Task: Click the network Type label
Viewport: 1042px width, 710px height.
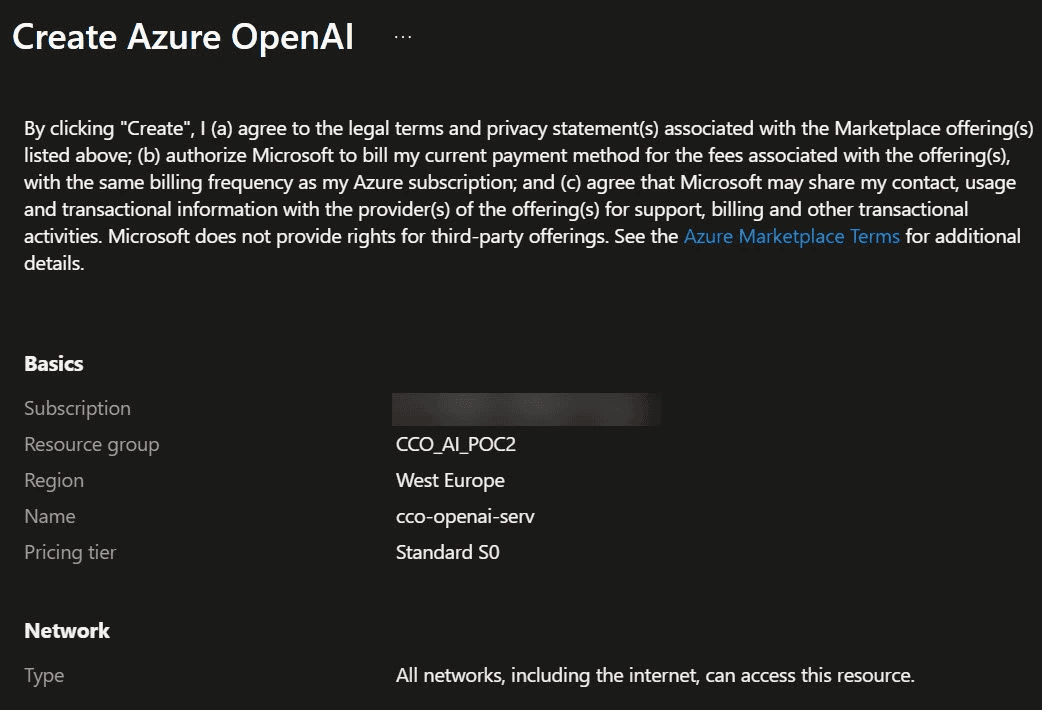Action: tap(44, 676)
